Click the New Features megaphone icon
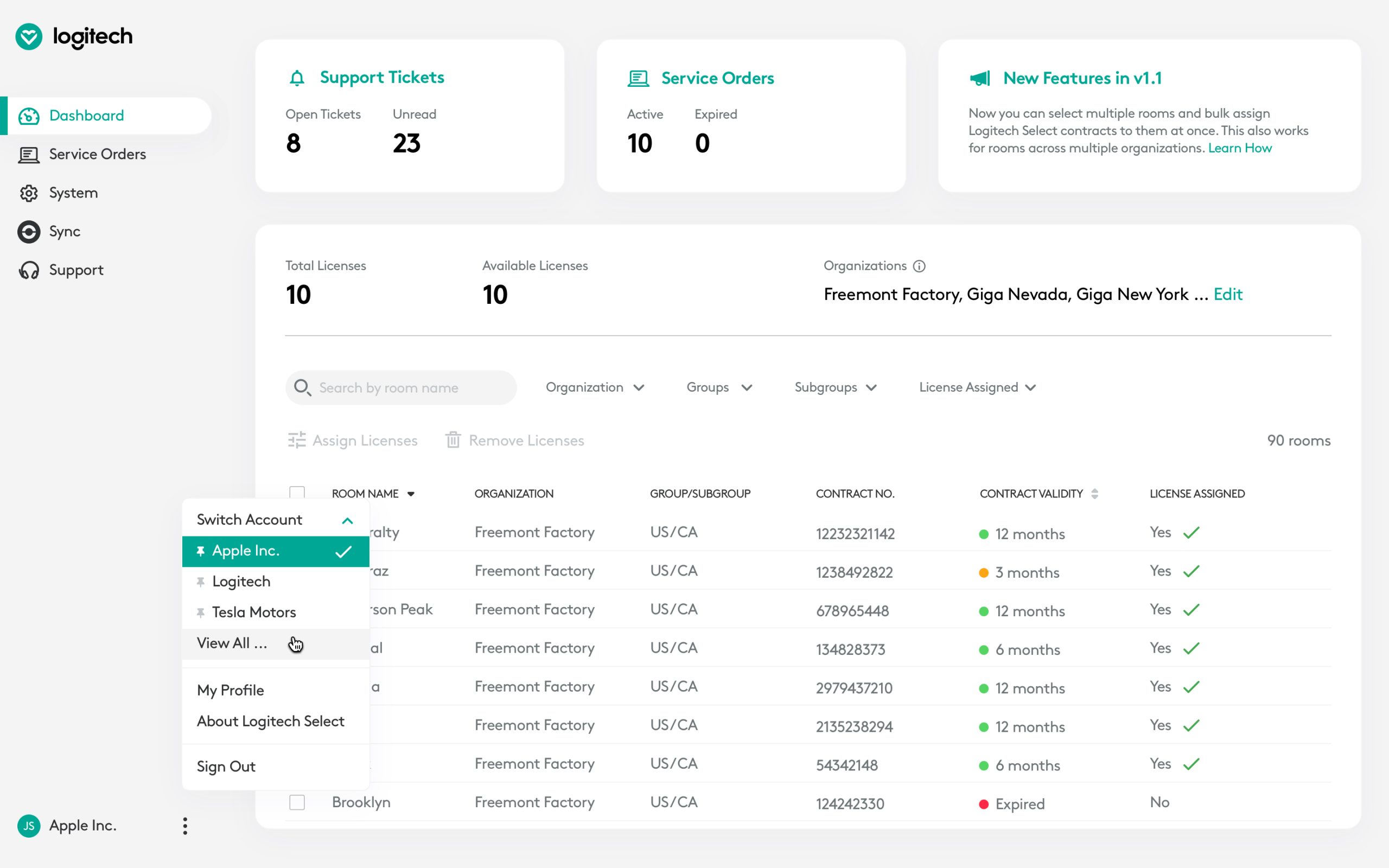The image size is (1389, 868). tap(980, 78)
